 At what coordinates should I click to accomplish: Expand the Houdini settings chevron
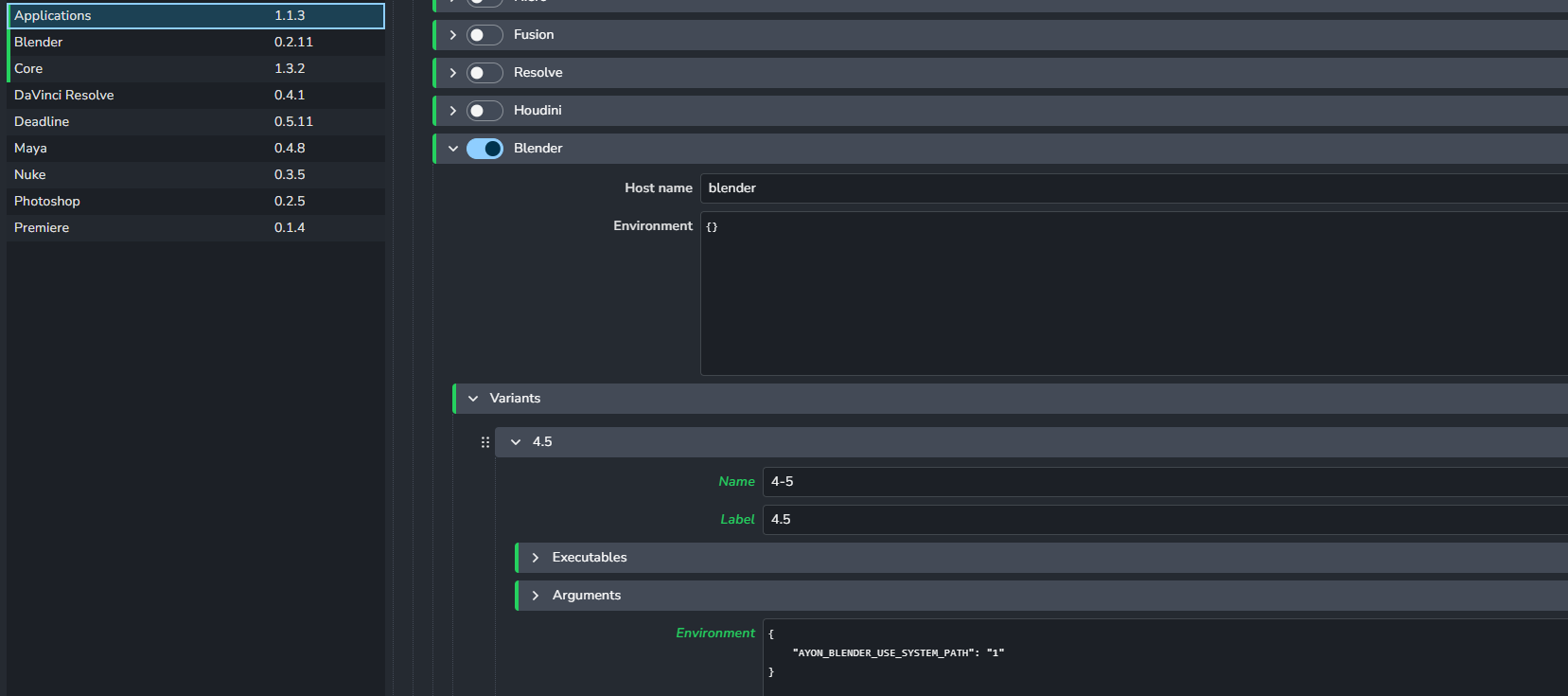tap(453, 111)
